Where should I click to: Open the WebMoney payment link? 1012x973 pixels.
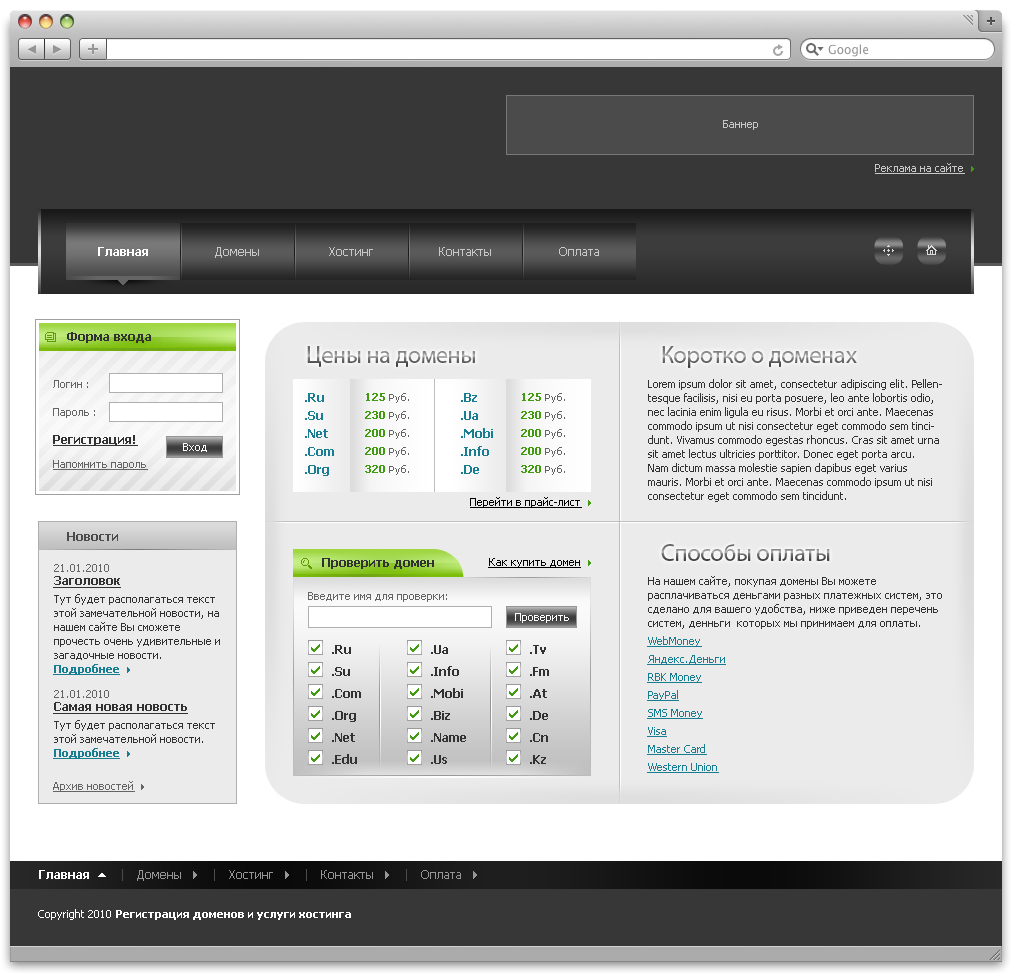[x=674, y=641]
